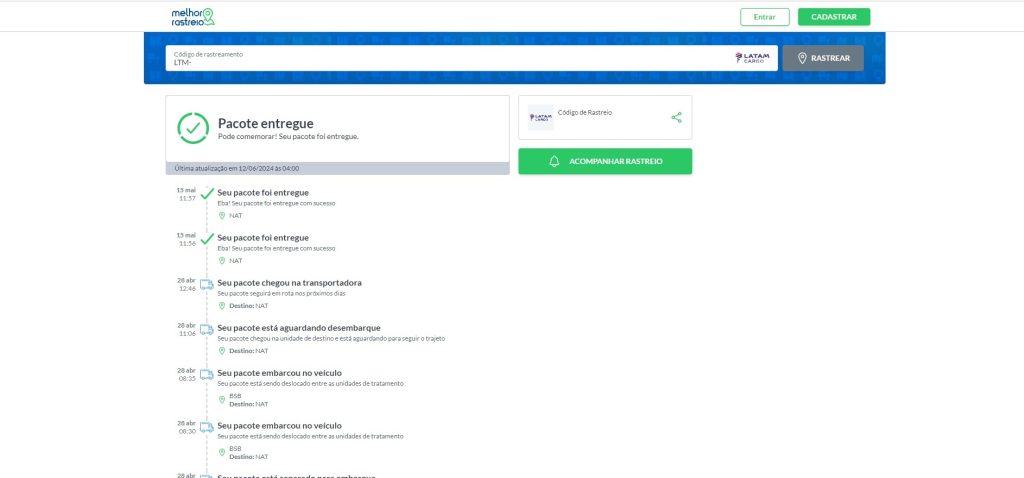
Task: Click ACOMPANHAR RASTREIO button
Action: tap(605, 161)
